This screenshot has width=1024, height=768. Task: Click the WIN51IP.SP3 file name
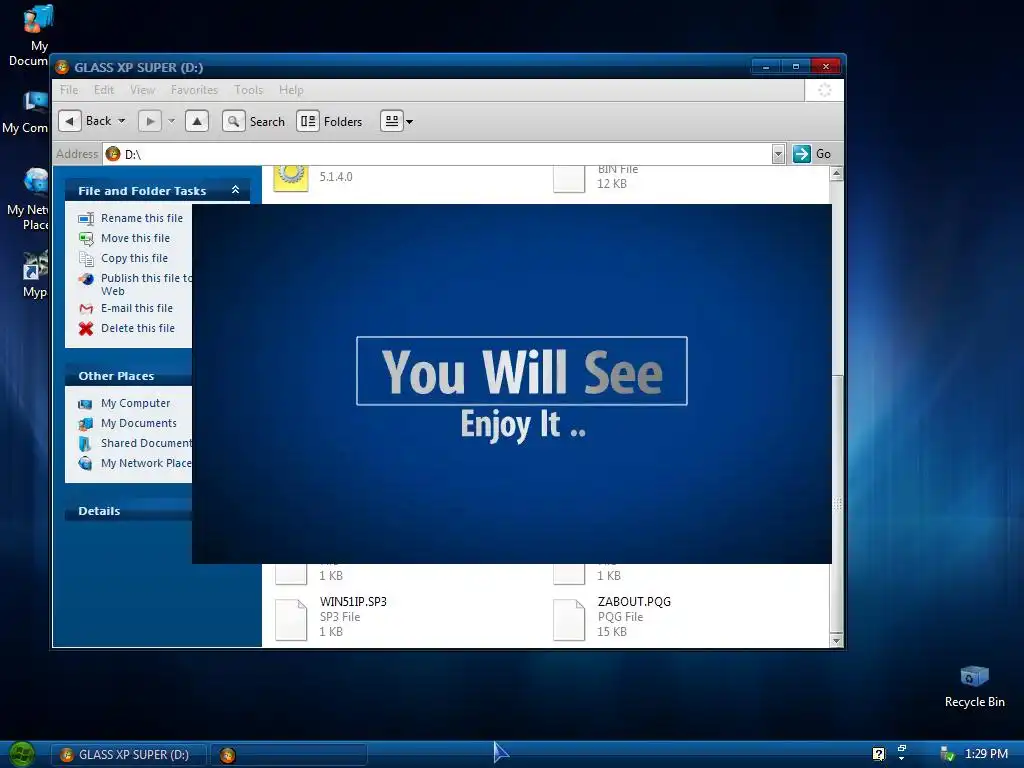(x=353, y=601)
